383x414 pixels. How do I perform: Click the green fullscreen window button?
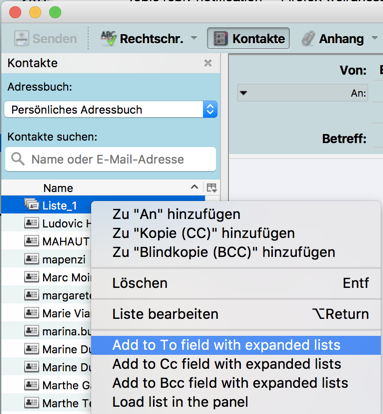coord(55,12)
